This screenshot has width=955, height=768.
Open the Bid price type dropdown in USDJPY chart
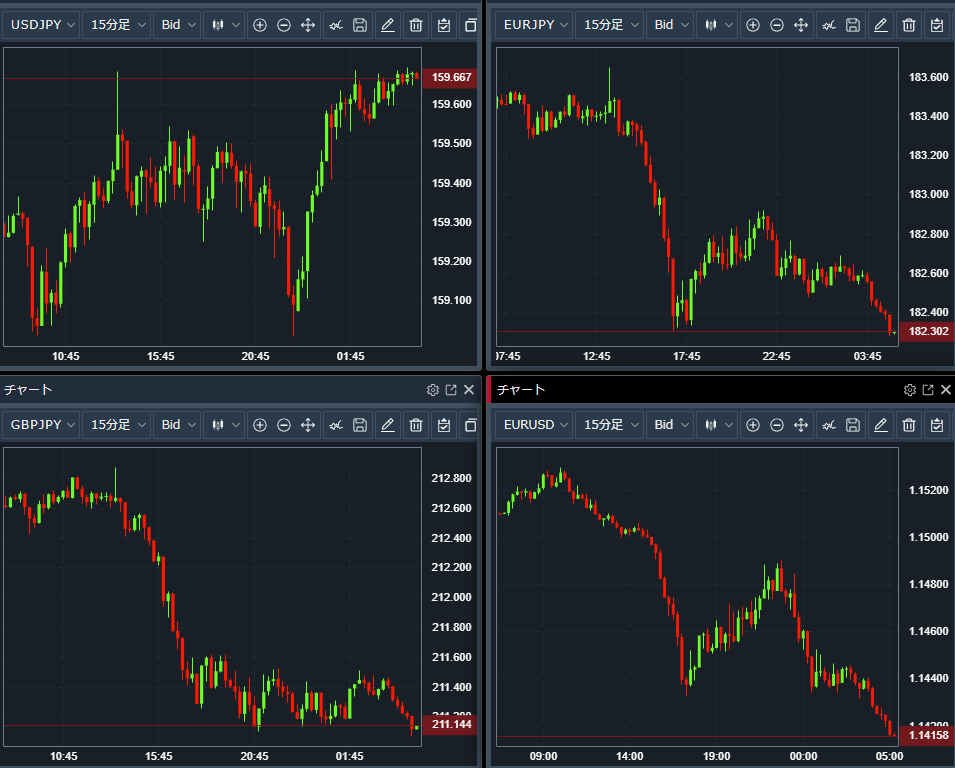(x=177, y=25)
